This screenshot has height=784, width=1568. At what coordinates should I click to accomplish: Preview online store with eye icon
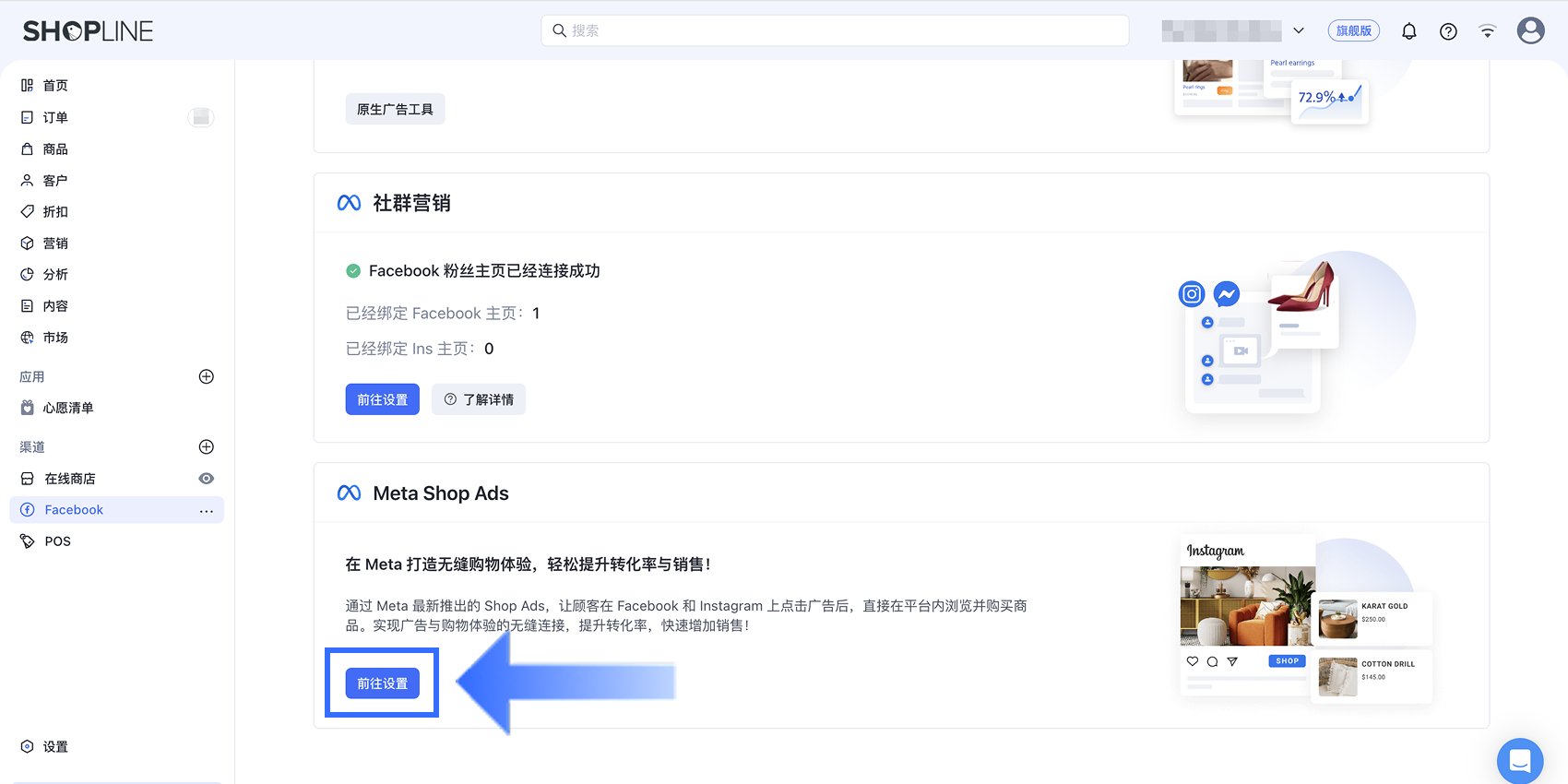207,479
